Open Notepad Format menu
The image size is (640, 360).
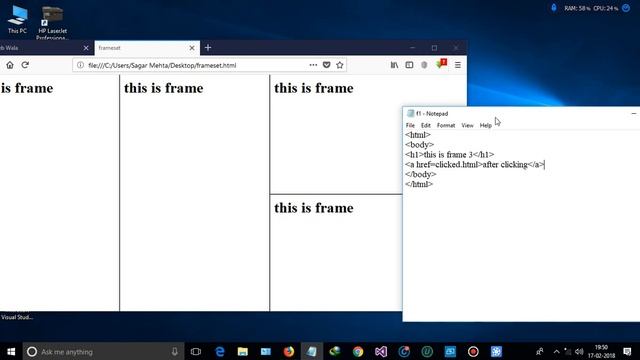coord(446,125)
